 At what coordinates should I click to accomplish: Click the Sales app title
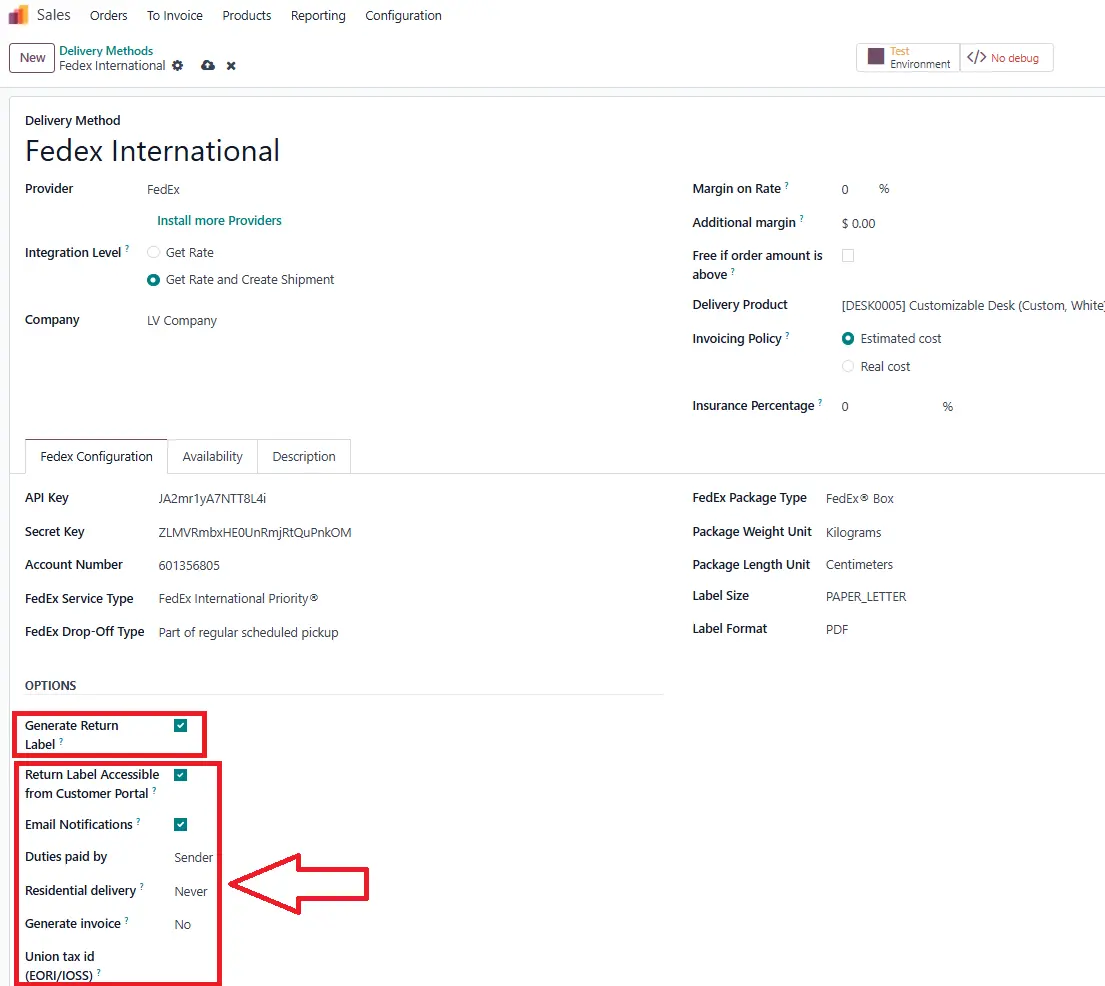(x=54, y=15)
